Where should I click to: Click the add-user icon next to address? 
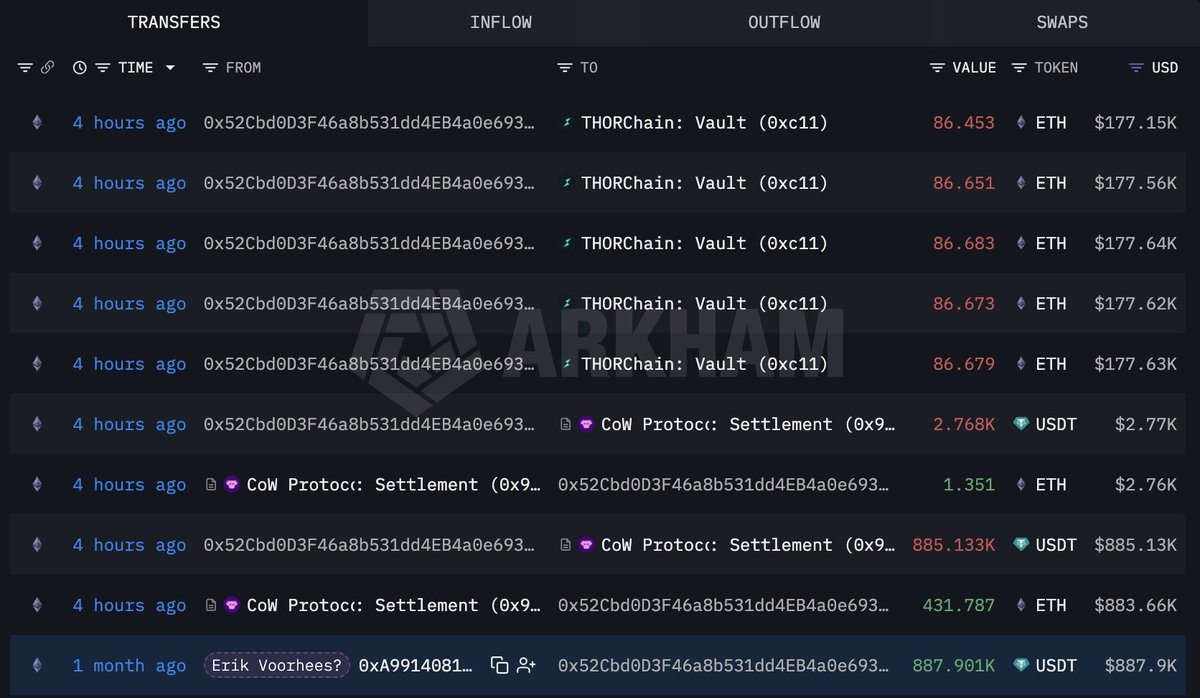(526, 666)
